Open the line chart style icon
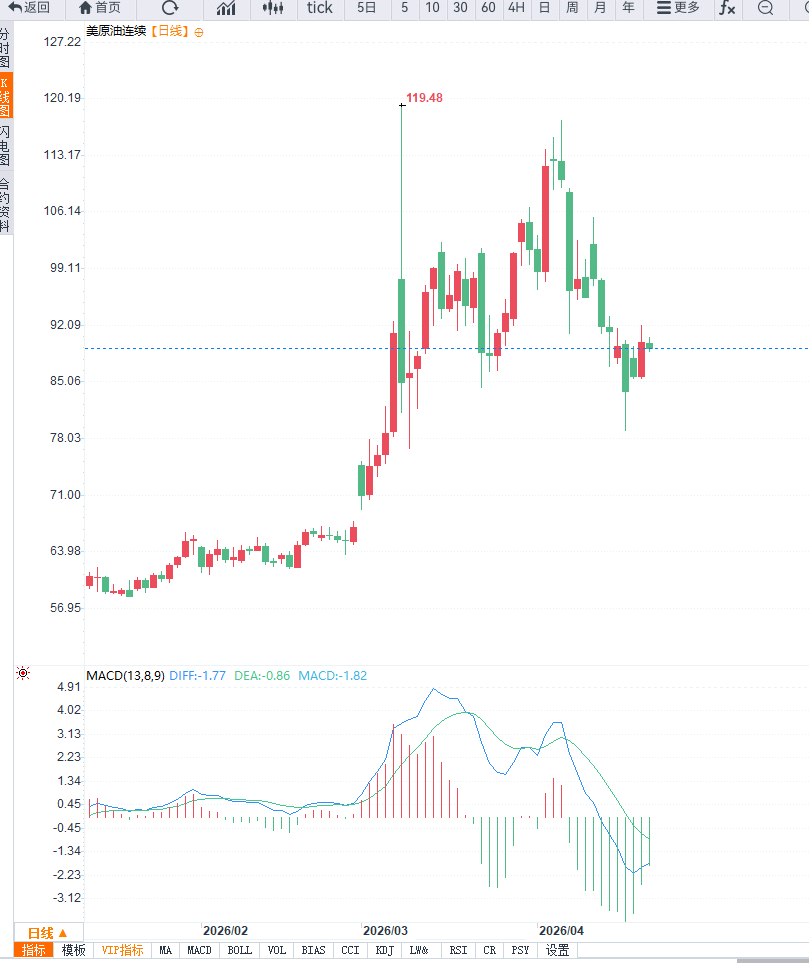Image resolution: width=809 pixels, height=963 pixels. (x=226, y=8)
